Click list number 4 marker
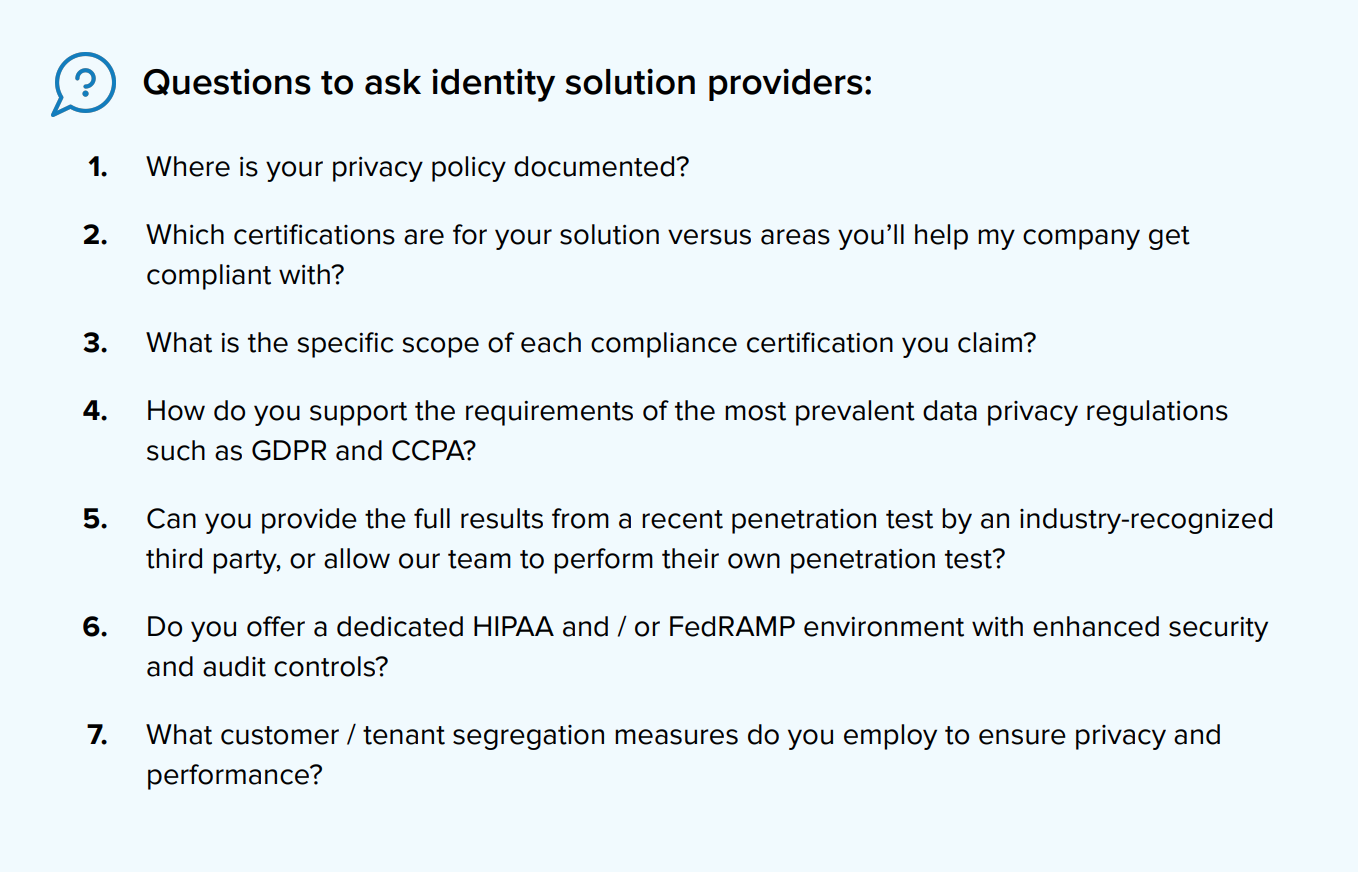Viewport: 1358px width, 872px height. pyautogui.click(x=95, y=411)
